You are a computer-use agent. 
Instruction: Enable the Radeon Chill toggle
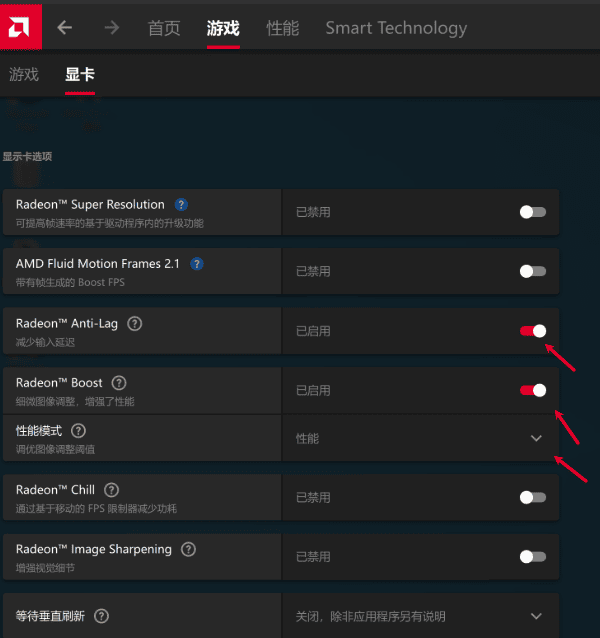pyautogui.click(x=532, y=497)
